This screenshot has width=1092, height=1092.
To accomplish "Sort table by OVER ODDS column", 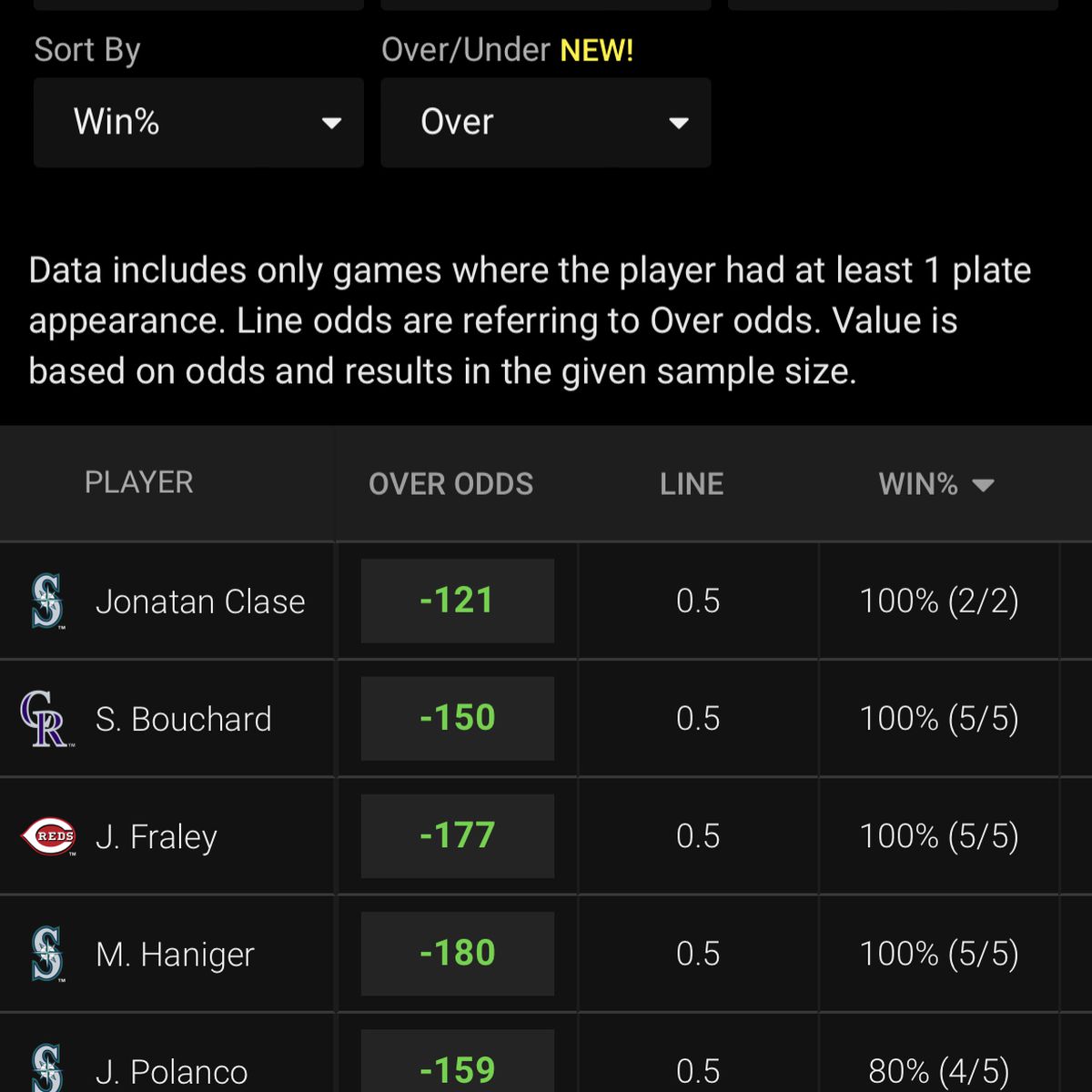I will pyautogui.click(x=451, y=484).
